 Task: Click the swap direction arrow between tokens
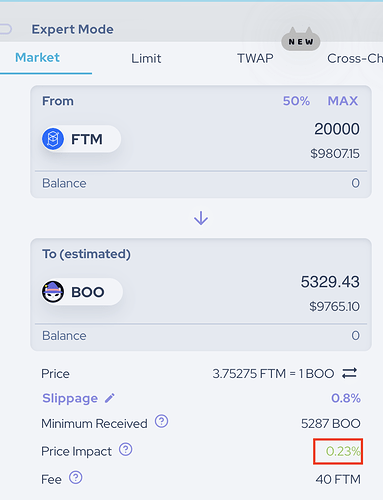[201, 218]
